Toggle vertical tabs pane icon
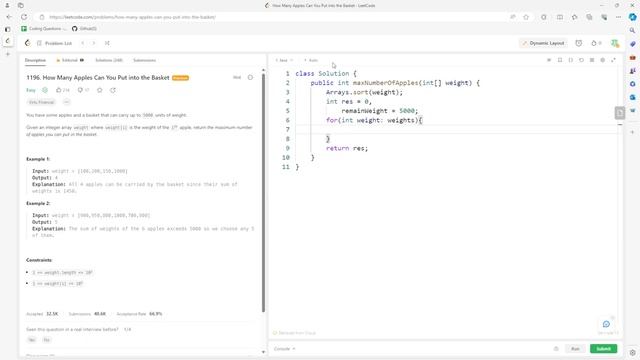Viewport: 640px width, 360px height. tap(7, 29)
